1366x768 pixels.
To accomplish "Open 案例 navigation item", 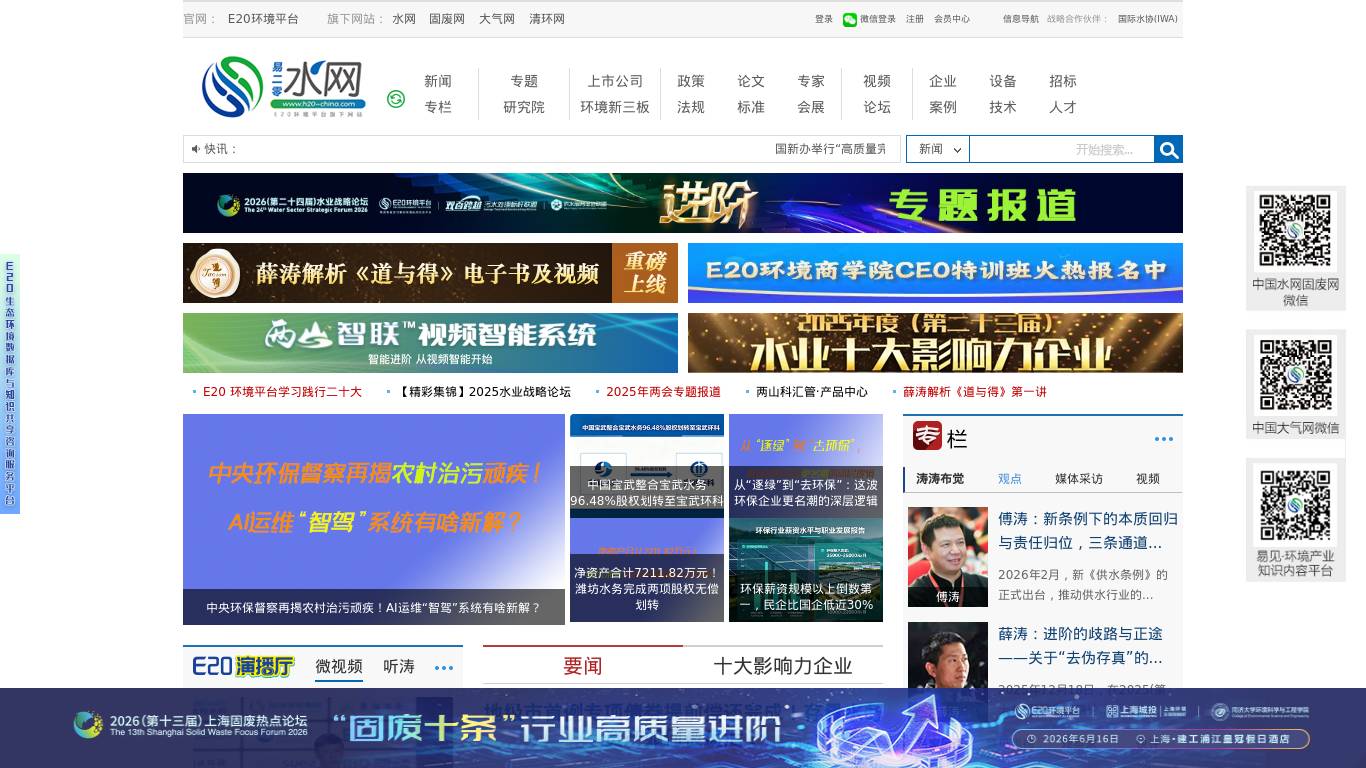I will click(x=943, y=107).
